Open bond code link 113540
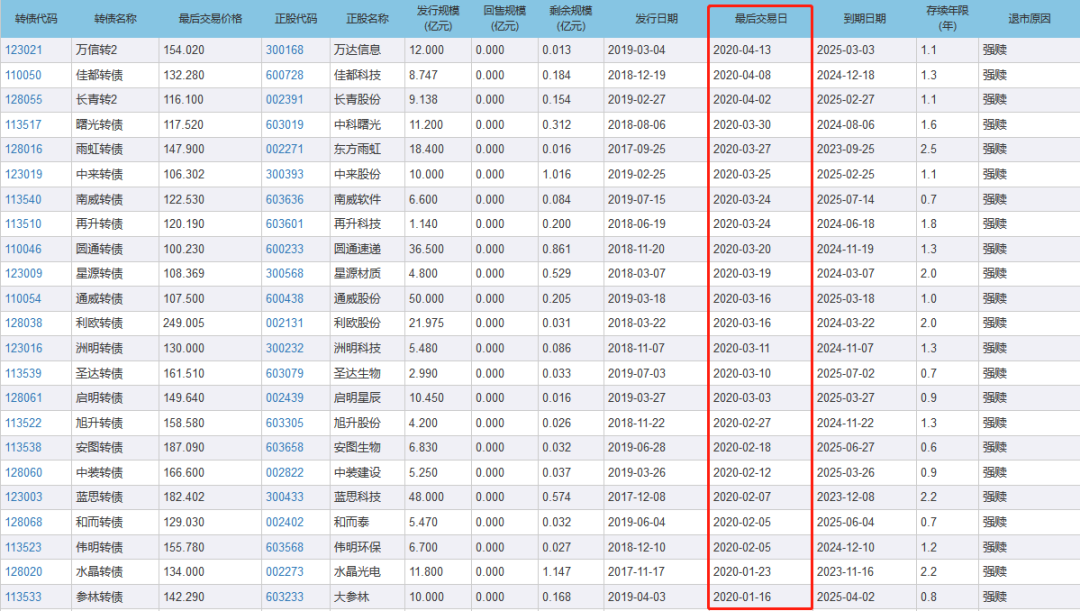This screenshot has height=611, width=1080. [23, 200]
